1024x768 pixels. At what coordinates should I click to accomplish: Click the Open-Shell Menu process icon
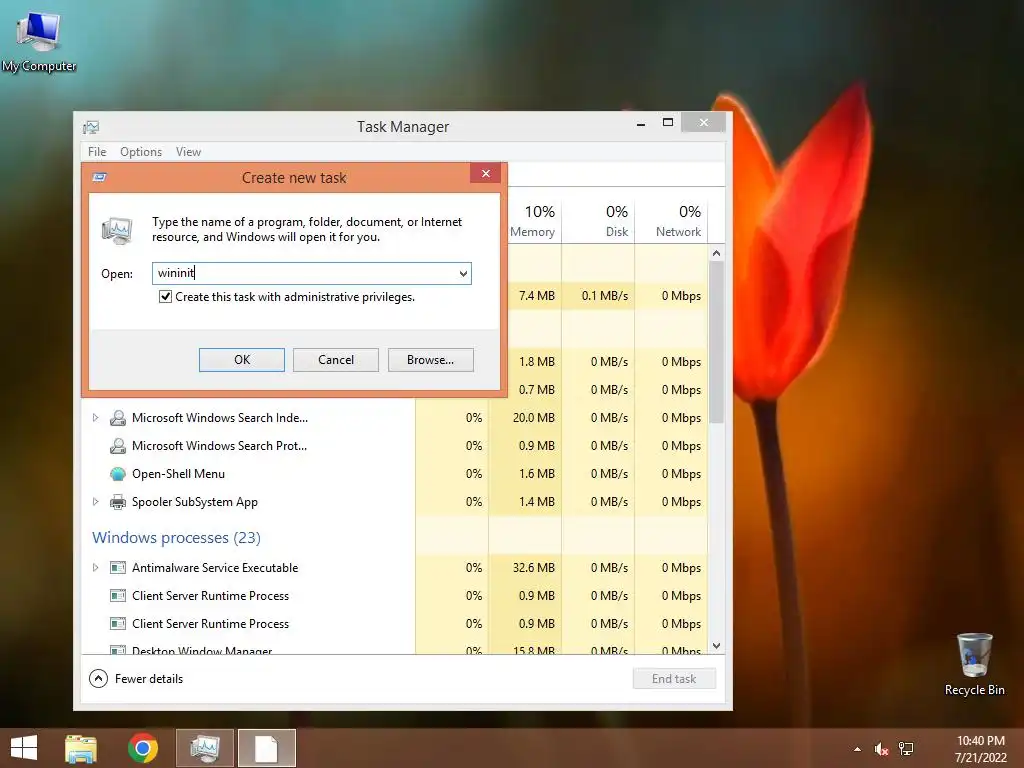[x=118, y=474]
